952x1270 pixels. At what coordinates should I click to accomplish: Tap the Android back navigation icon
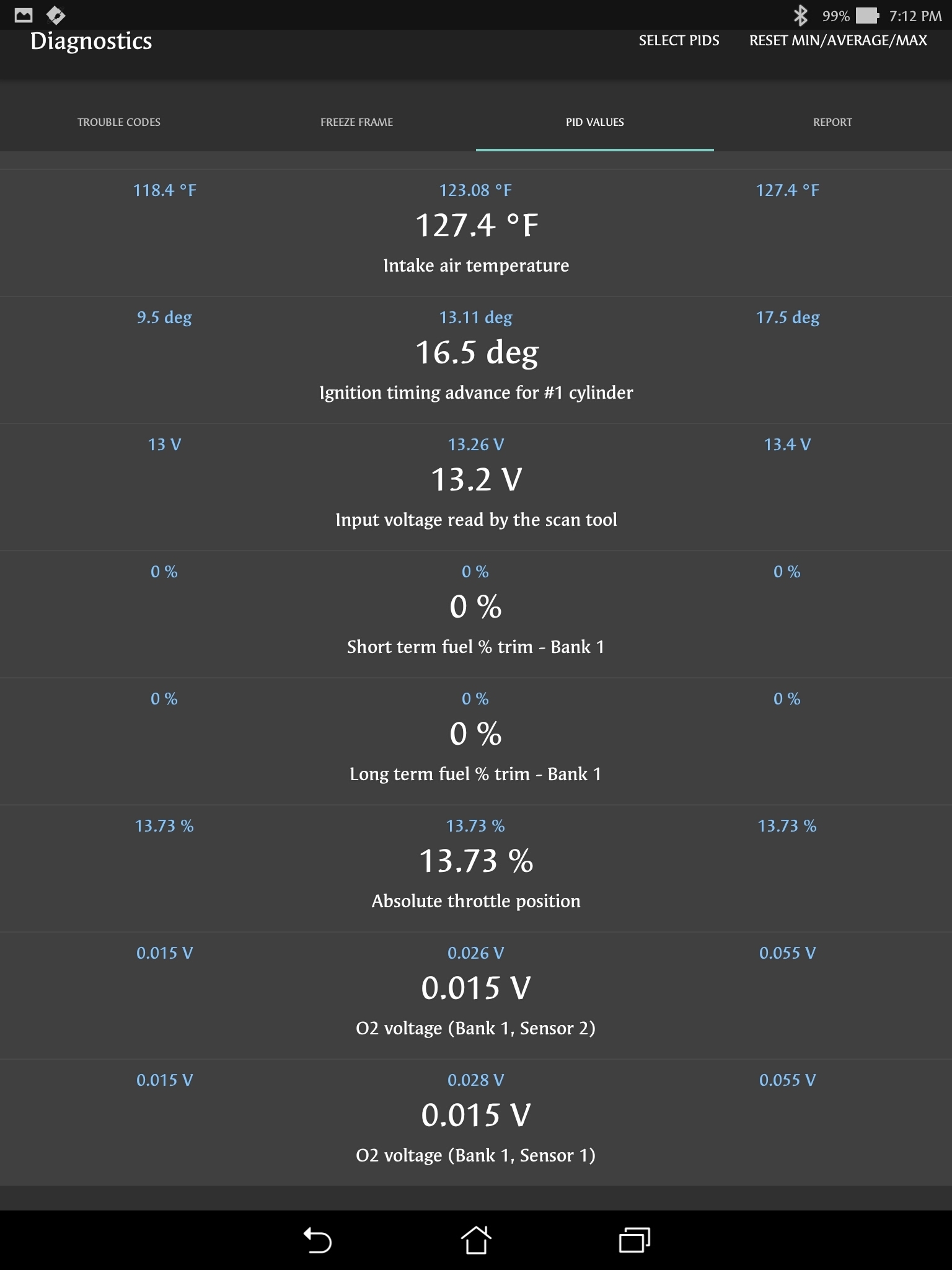click(x=317, y=1240)
